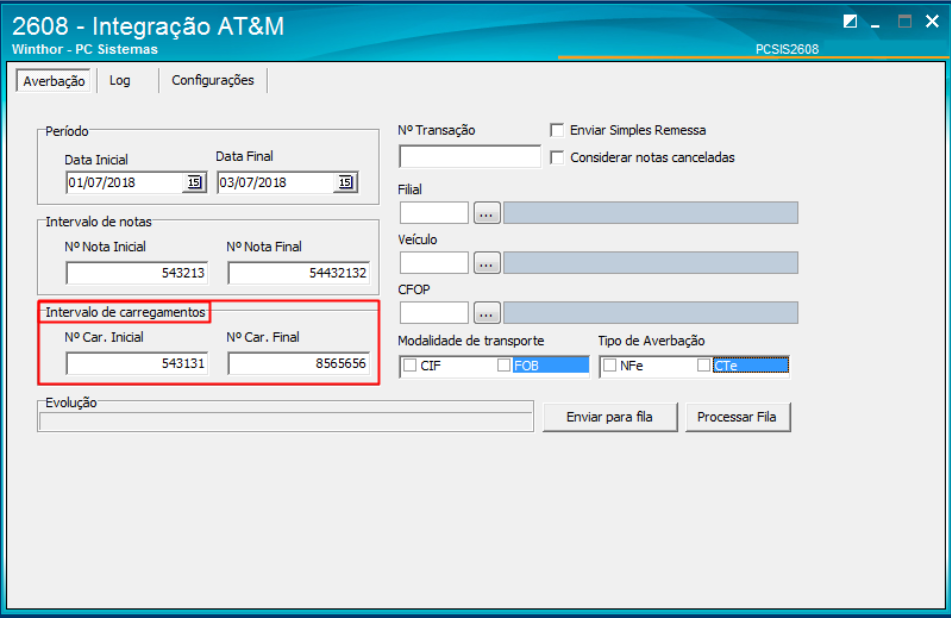Open CFOP lookup ellipsis button
Image resolution: width=951 pixels, height=619 pixels.
tap(486, 313)
